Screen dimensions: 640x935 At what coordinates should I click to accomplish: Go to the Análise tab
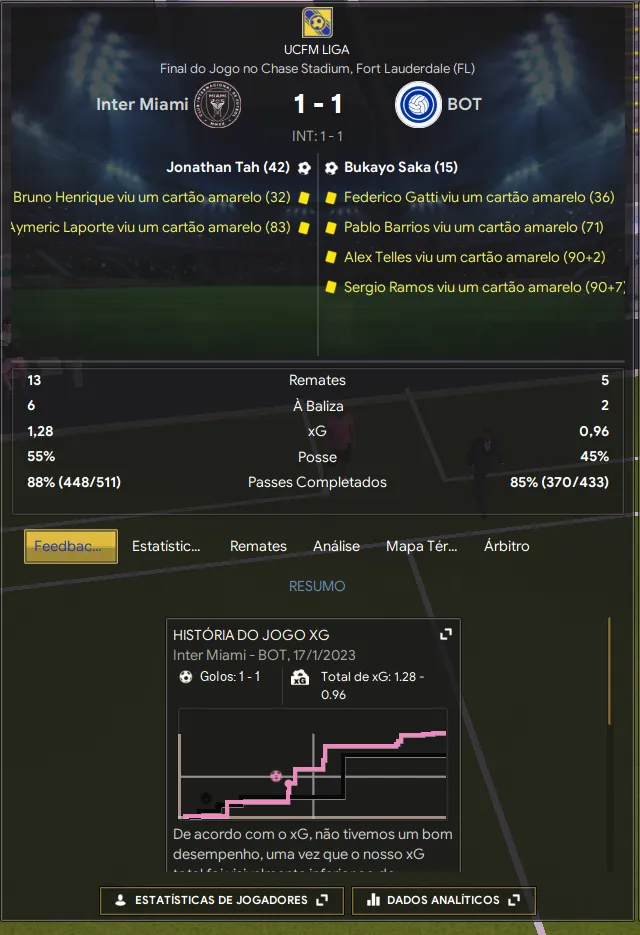(336, 546)
